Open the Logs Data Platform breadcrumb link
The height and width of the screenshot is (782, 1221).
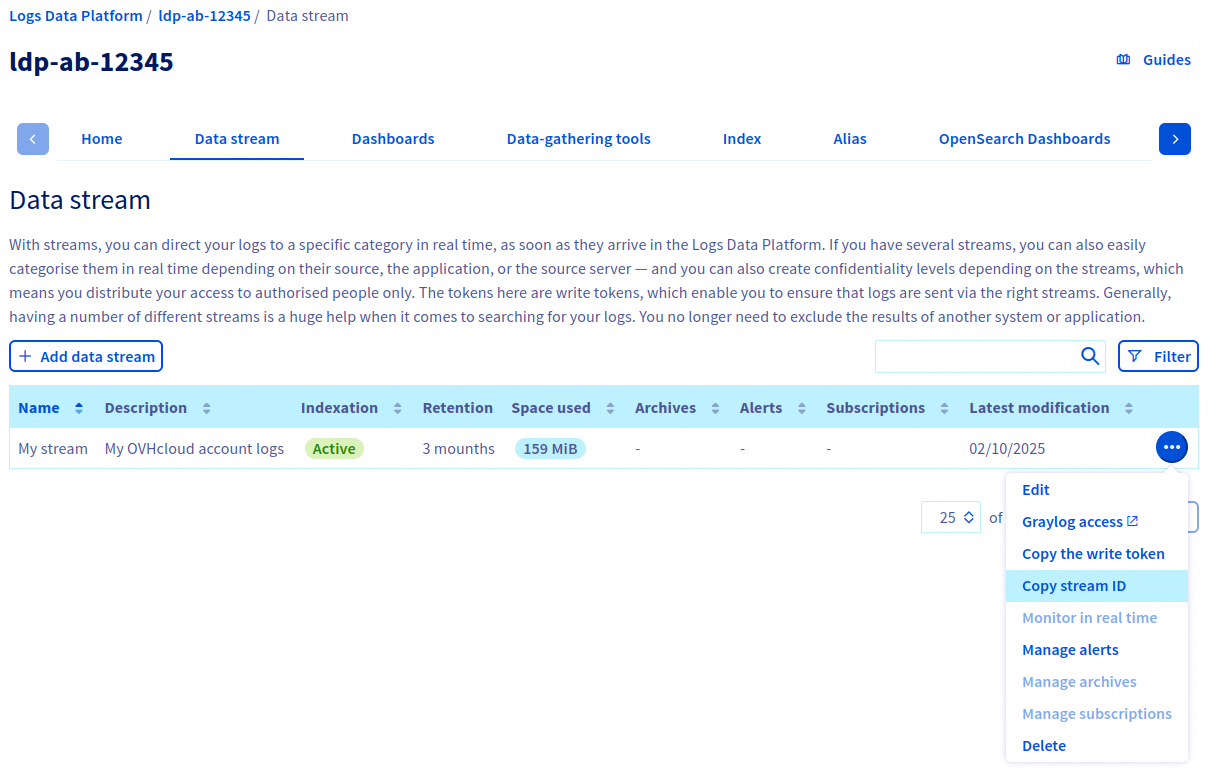pyautogui.click(x=76, y=16)
